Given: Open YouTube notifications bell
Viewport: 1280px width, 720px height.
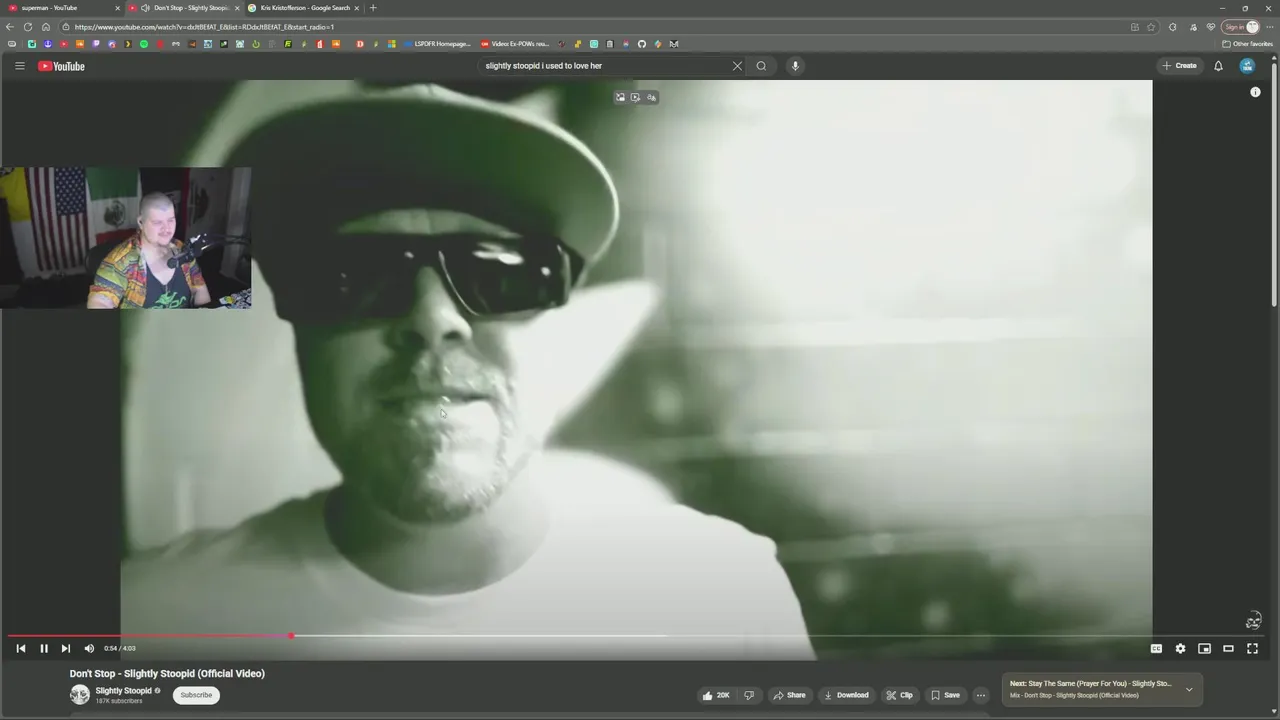Looking at the screenshot, I should coord(1218,66).
